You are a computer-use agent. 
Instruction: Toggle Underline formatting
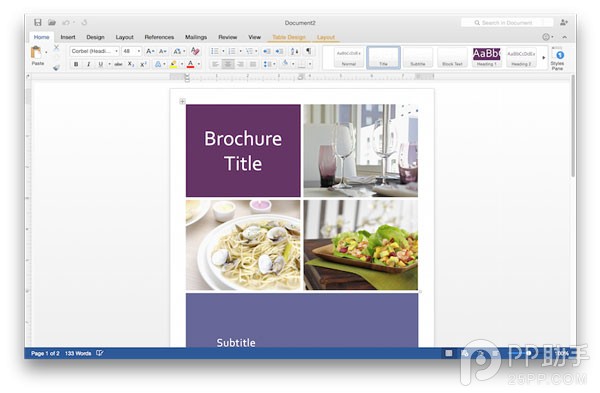[x=101, y=64]
